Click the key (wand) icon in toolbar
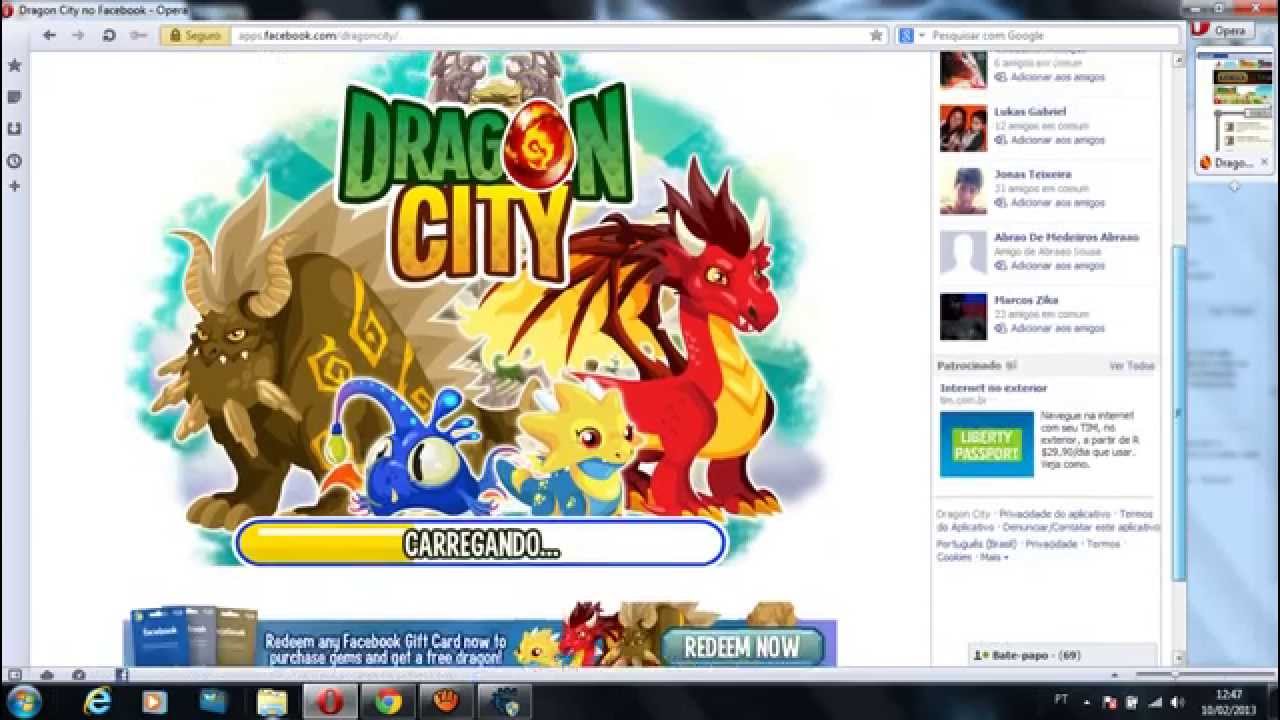 (x=139, y=35)
